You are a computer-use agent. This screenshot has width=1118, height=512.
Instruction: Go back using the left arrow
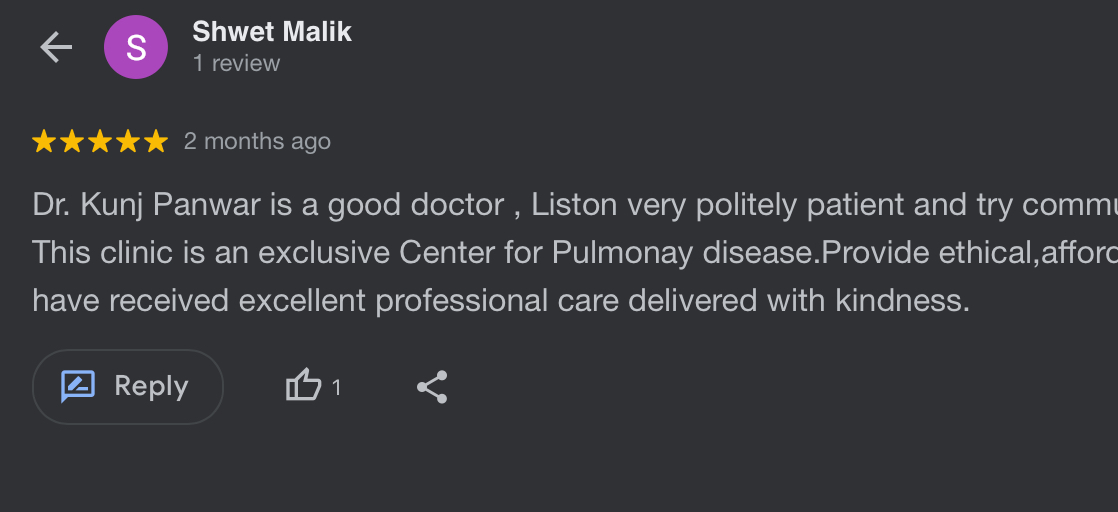(56, 47)
